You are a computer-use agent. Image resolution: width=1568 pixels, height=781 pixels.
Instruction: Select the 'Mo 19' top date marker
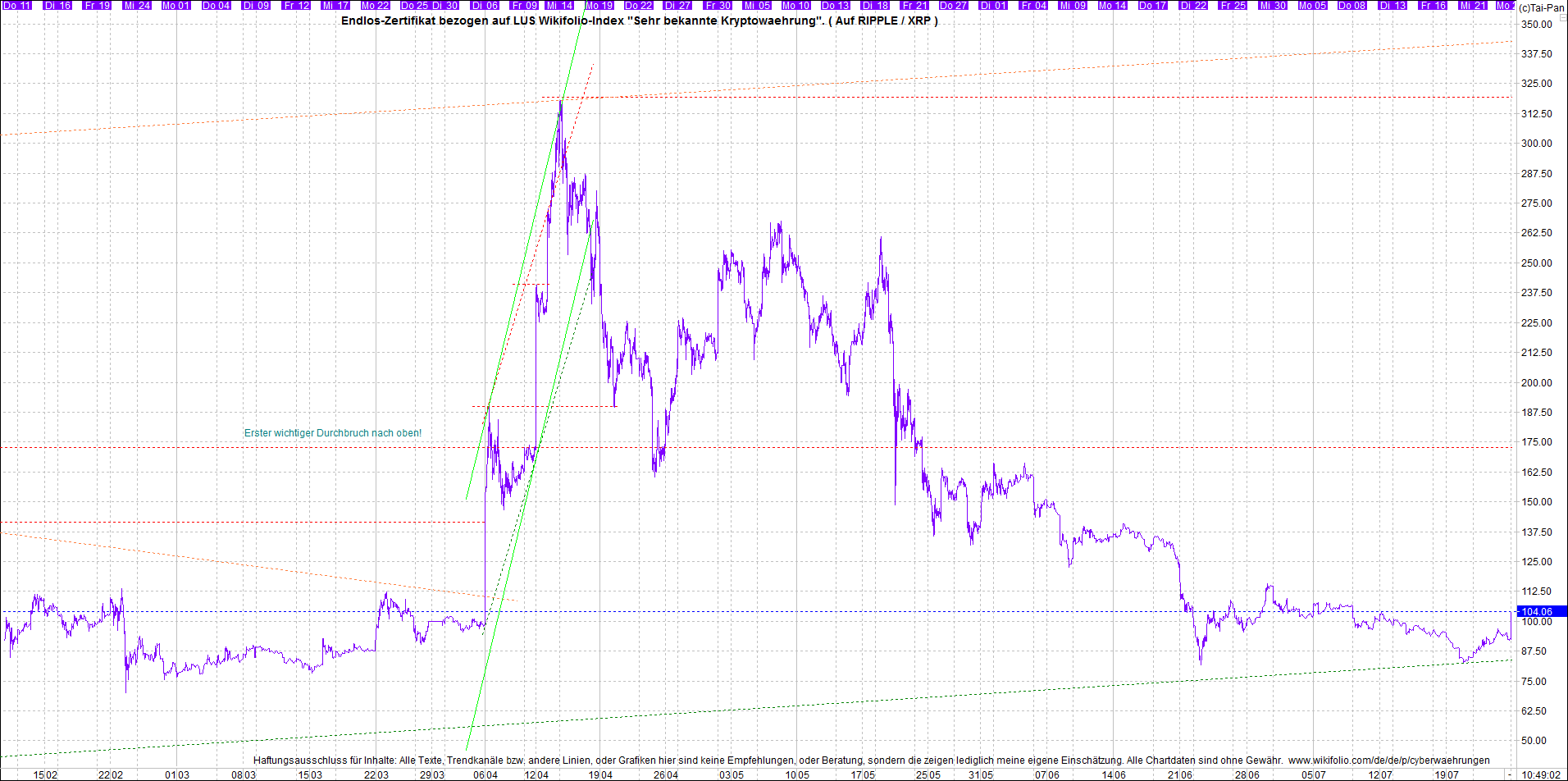click(x=599, y=5)
